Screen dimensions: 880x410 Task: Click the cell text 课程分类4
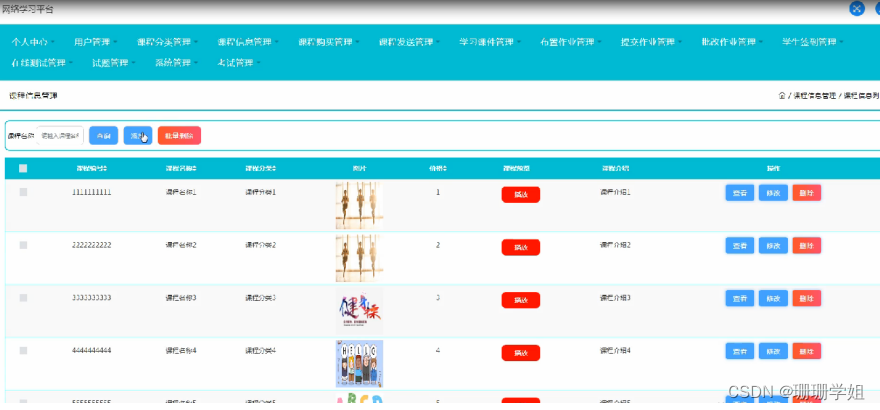click(260, 351)
